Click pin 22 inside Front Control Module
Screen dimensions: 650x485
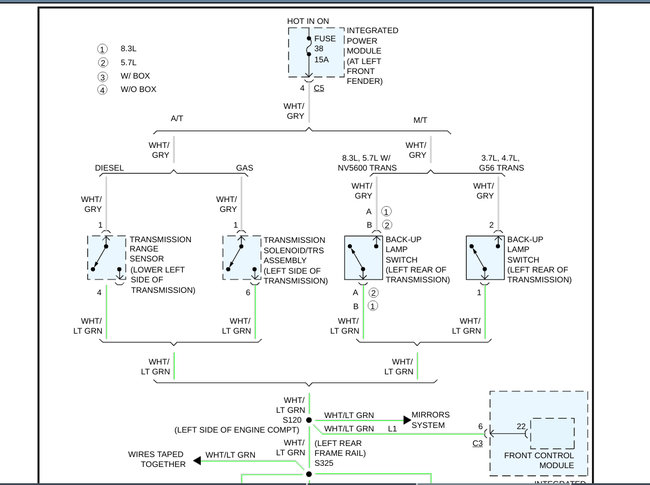tap(521, 426)
